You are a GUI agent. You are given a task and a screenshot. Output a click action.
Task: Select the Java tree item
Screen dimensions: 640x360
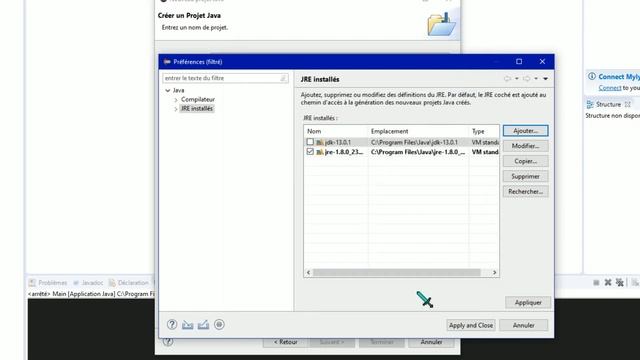[178, 90]
